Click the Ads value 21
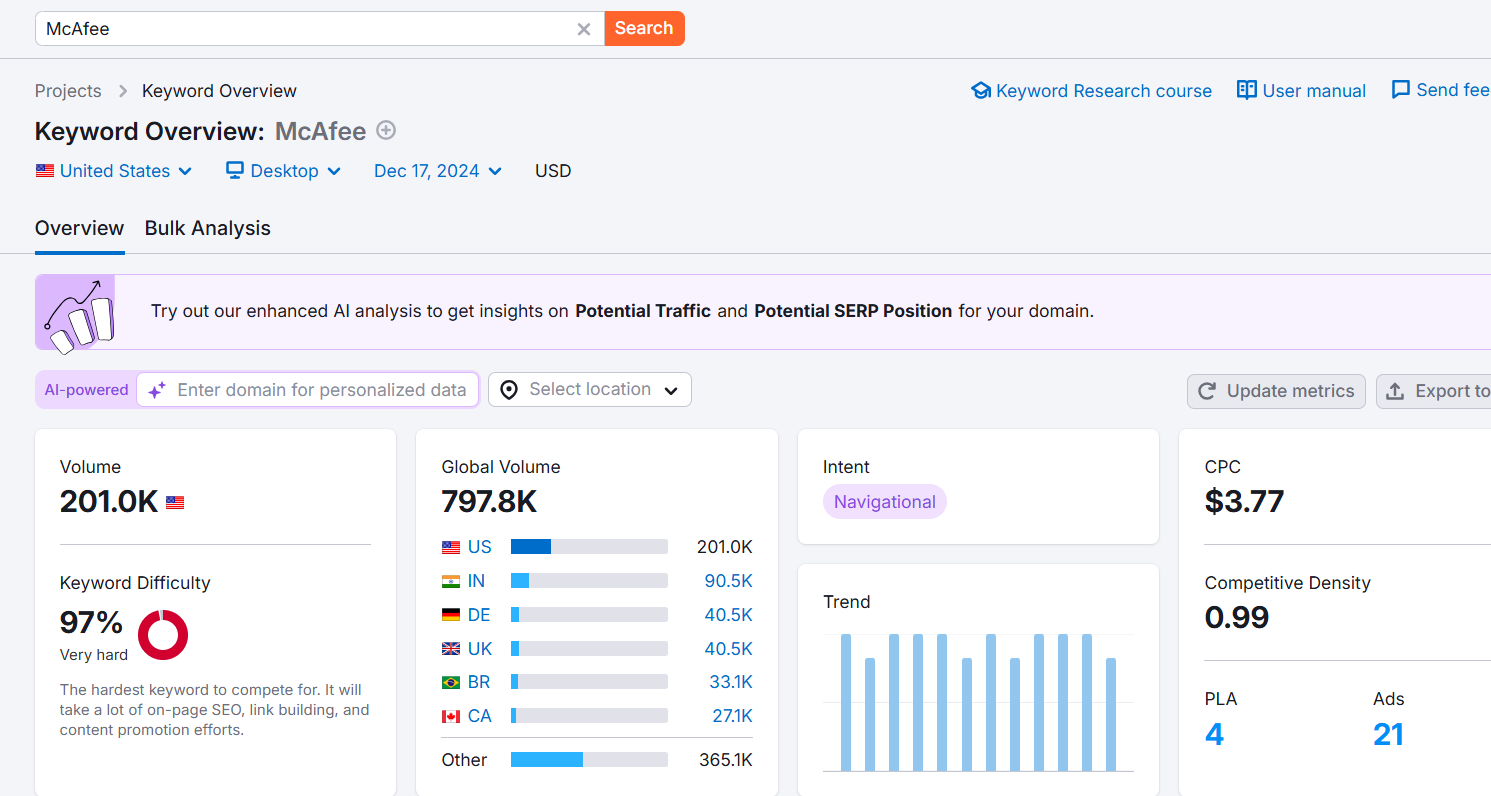1491x796 pixels. click(x=1388, y=735)
